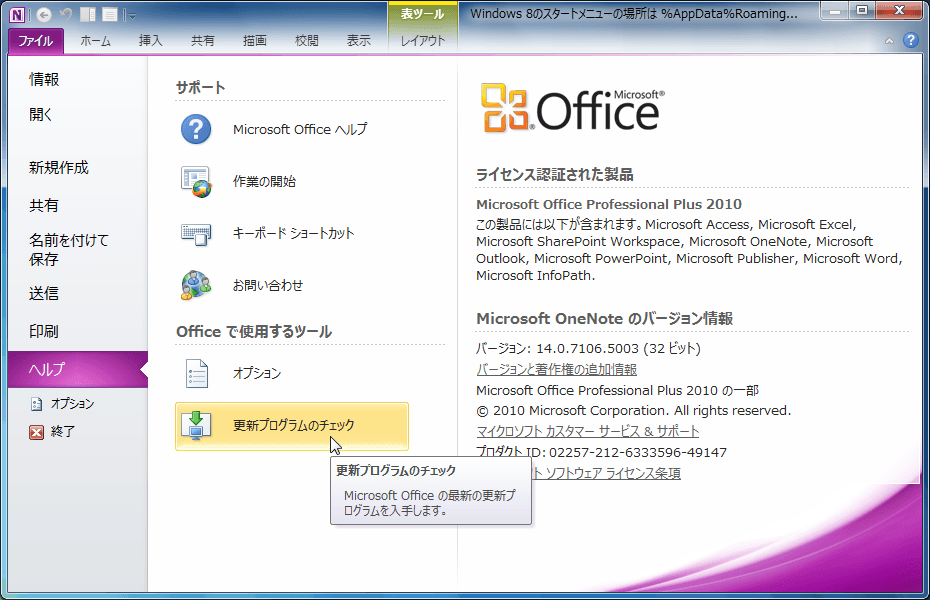This screenshot has height=600, width=930.
Task: Toggle the Full Page View icon
Action: [110, 14]
